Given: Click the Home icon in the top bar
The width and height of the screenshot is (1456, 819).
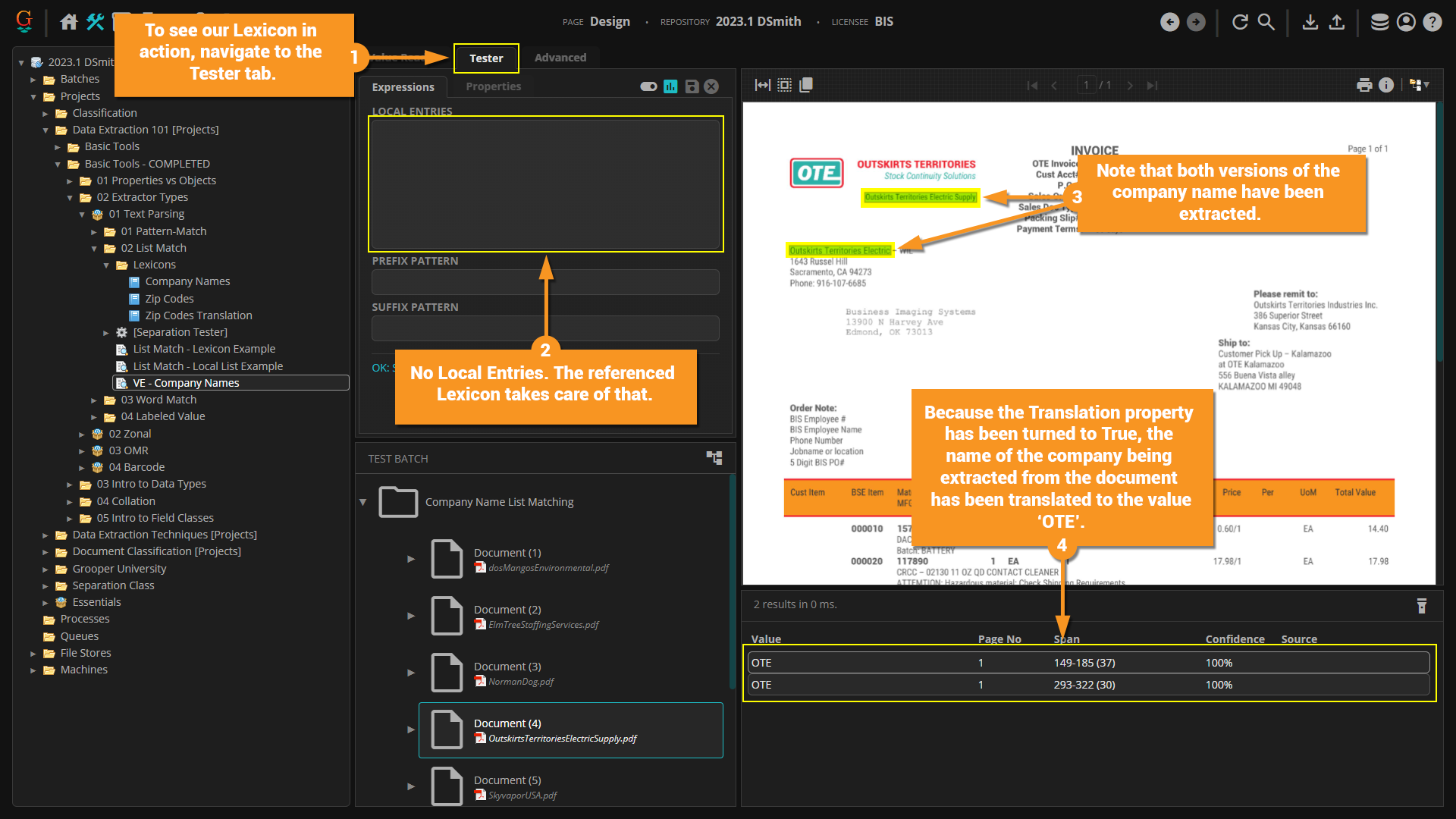Looking at the screenshot, I should coord(69,22).
